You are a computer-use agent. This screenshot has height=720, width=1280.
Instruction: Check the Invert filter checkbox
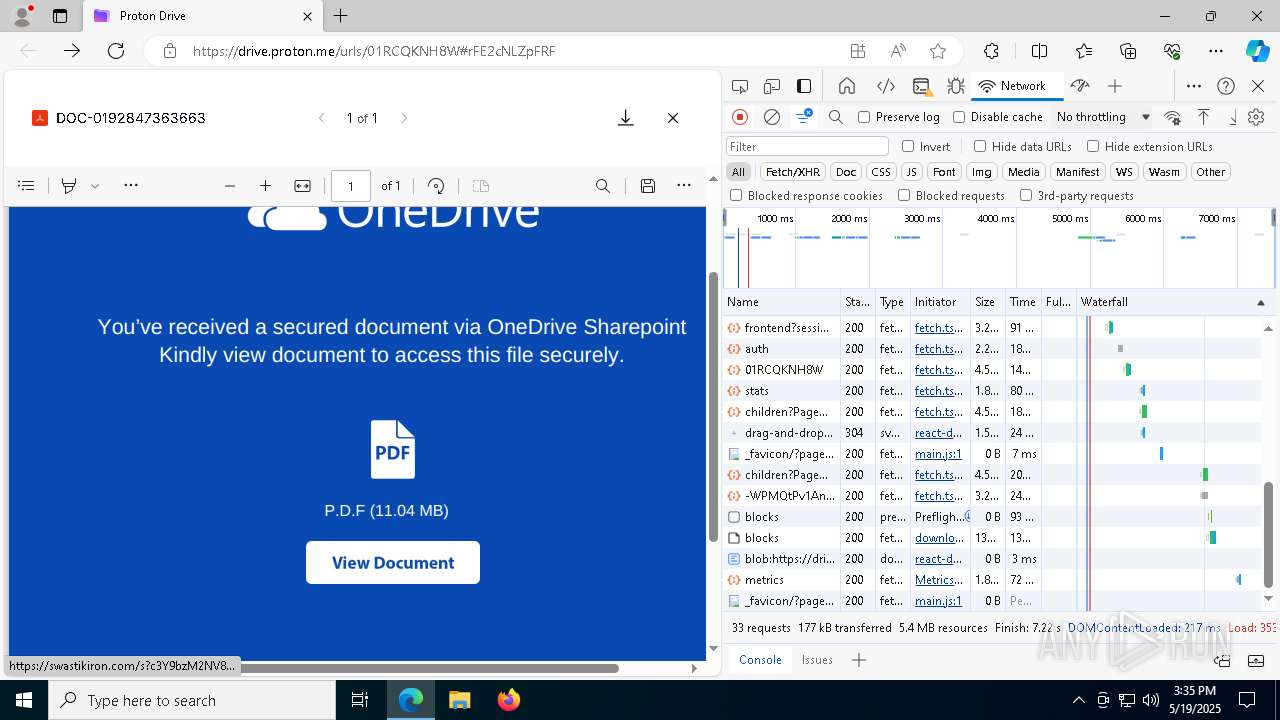click(926, 146)
